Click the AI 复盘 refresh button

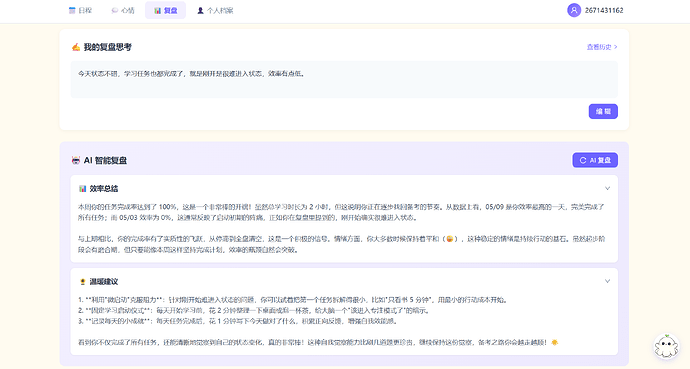coord(595,160)
